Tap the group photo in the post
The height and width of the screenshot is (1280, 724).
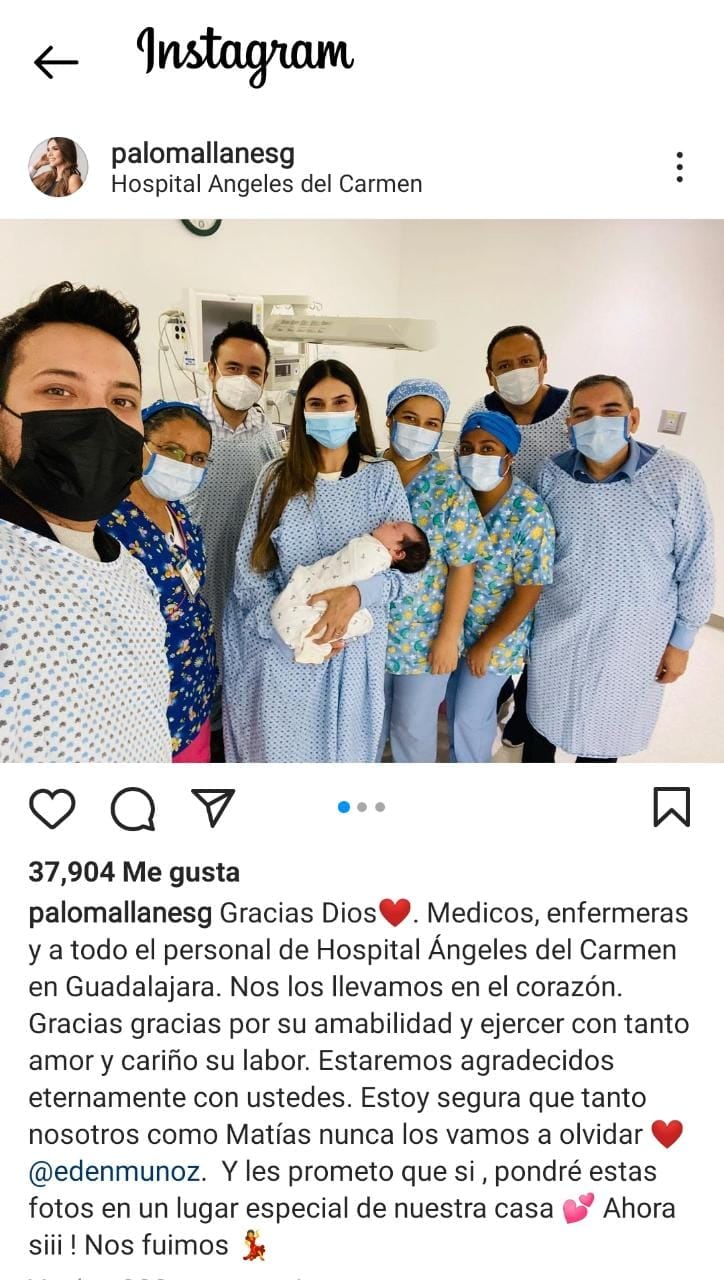362,491
